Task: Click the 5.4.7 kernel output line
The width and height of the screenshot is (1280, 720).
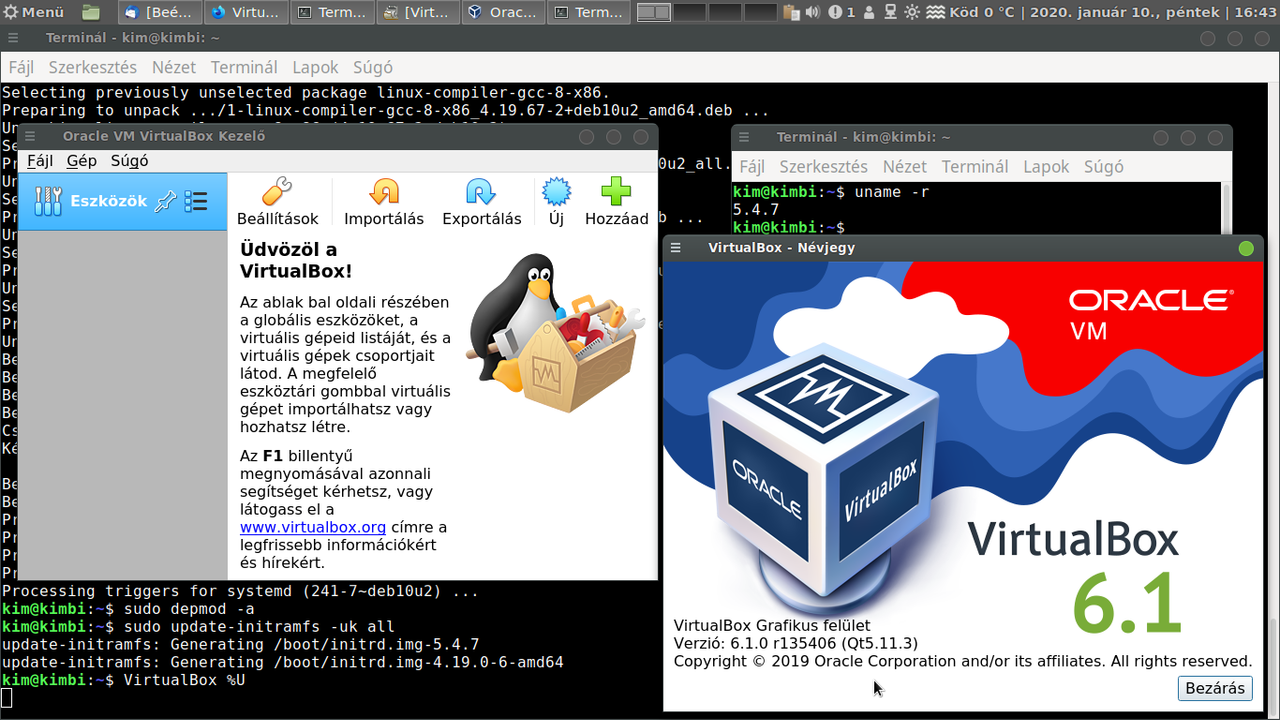Action: tap(756, 210)
